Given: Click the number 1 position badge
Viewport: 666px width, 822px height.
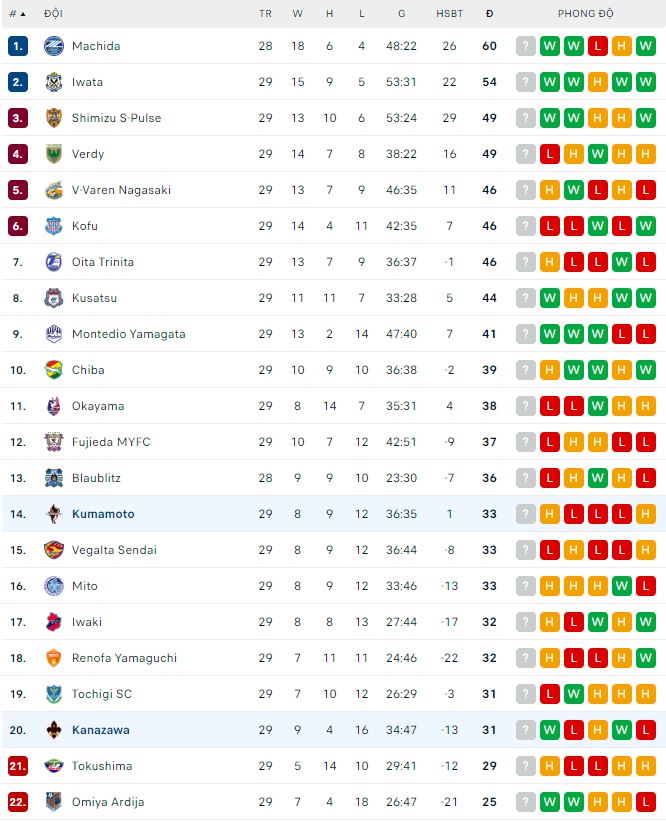Looking at the screenshot, I should click(x=18, y=46).
